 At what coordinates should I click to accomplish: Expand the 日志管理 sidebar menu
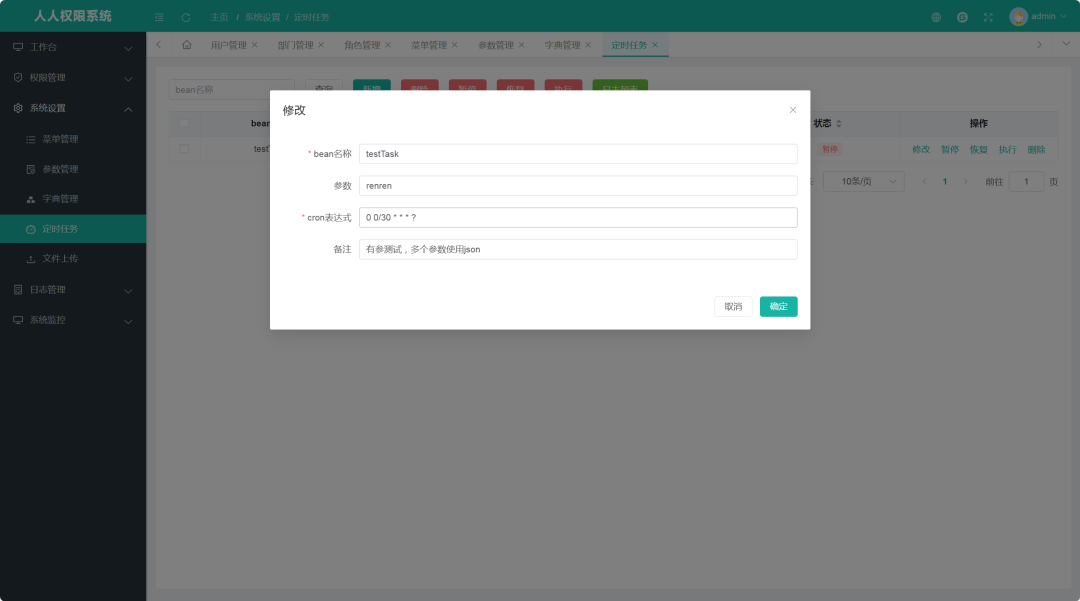coord(72,290)
